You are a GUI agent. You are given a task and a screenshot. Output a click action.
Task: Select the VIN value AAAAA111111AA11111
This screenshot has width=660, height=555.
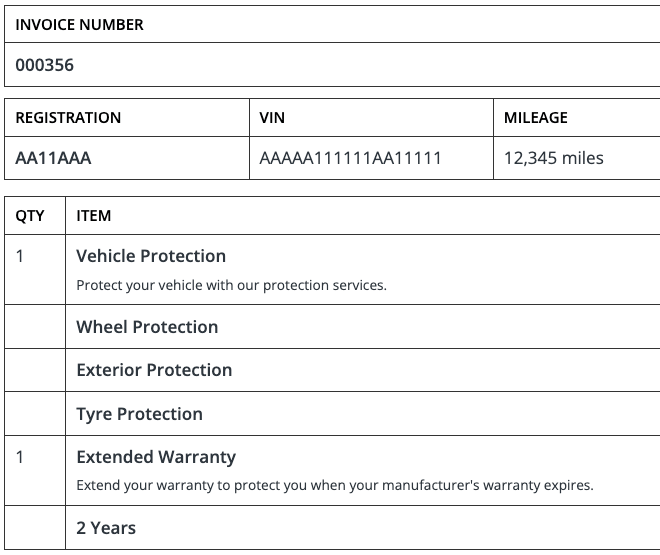(x=350, y=158)
